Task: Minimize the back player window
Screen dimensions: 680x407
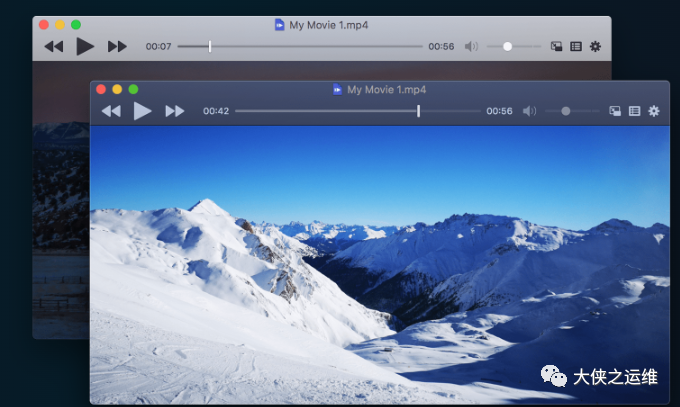Action: point(60,25)
